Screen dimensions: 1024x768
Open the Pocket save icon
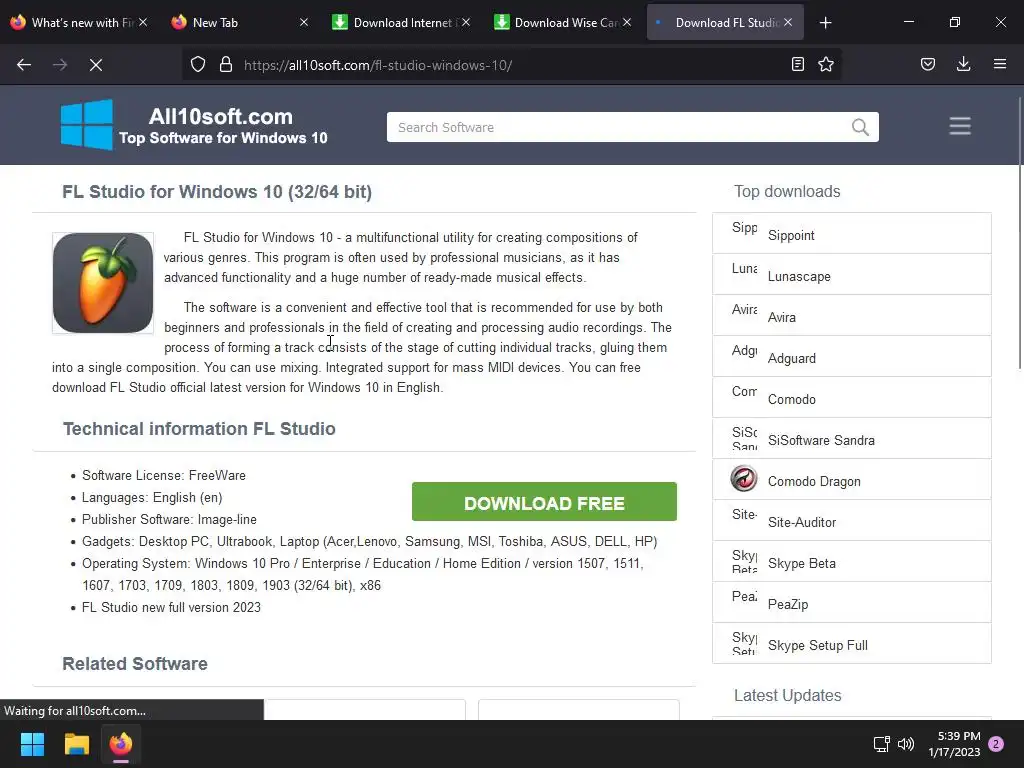pyautogui.click(x=928, y=65)
